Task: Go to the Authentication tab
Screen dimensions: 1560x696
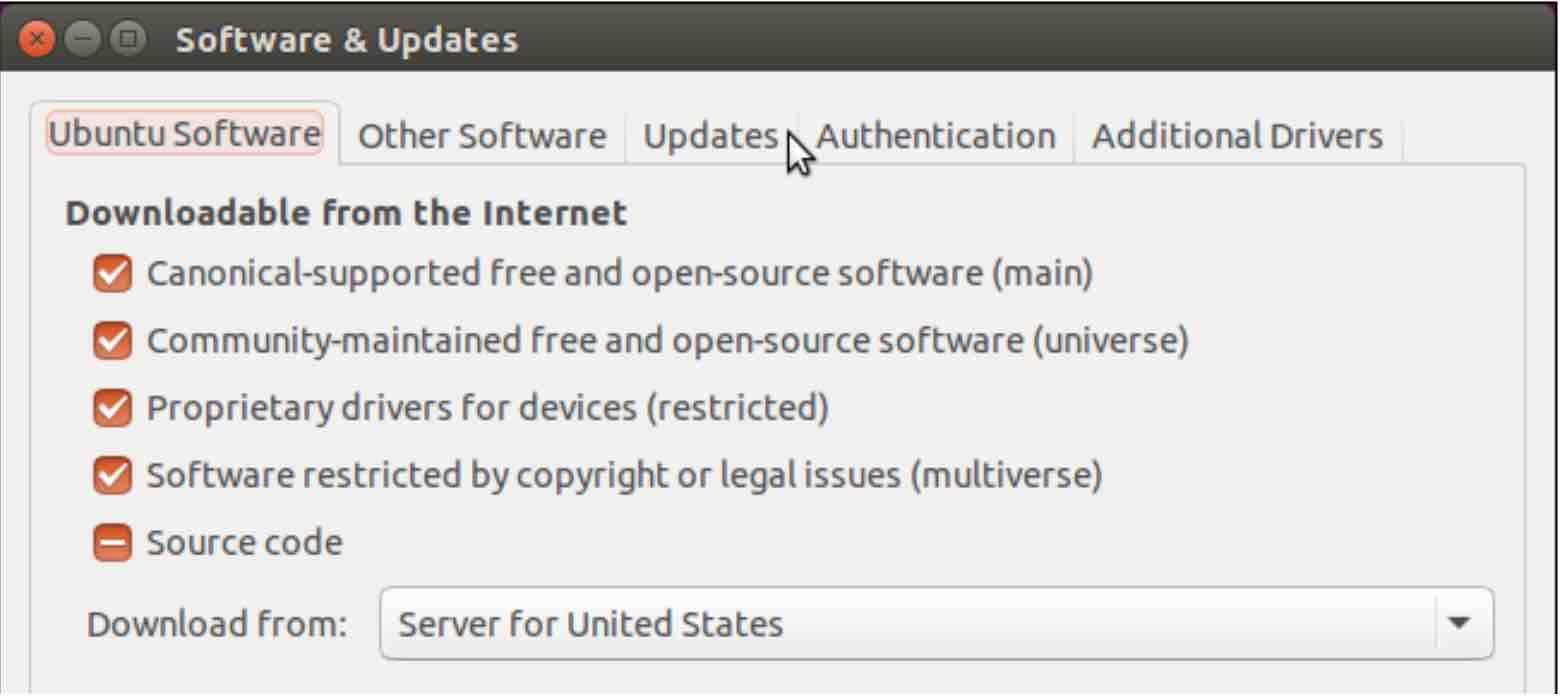Action: [x=936, y=136]
